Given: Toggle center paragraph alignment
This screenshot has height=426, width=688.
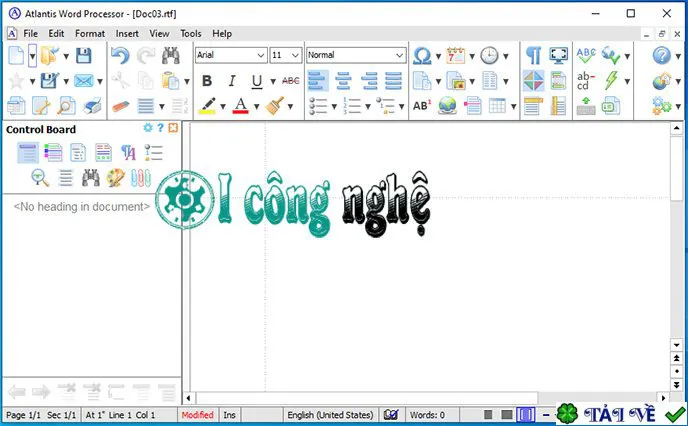Looking at the screenshot, I should (x=343, y=81).
